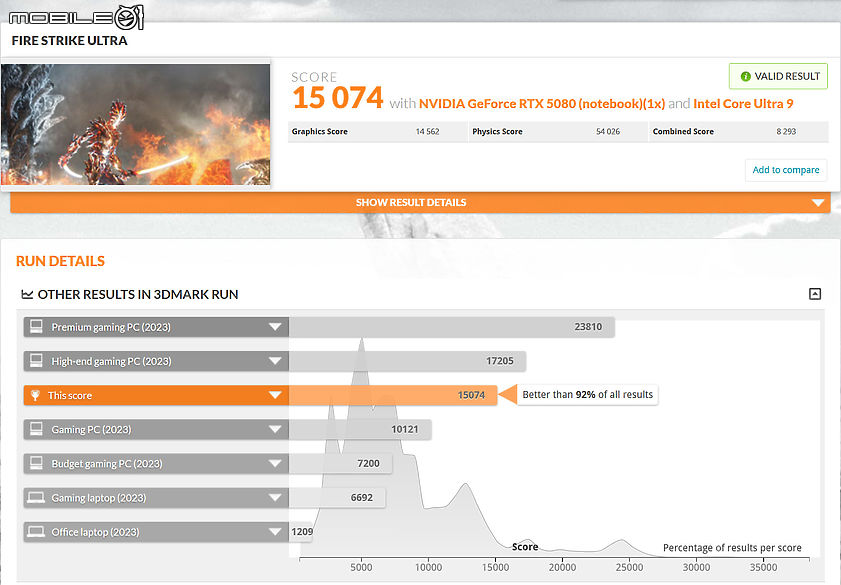
Task: Click the desktop icon for Premium gaming PC
Action: (36, 327)
